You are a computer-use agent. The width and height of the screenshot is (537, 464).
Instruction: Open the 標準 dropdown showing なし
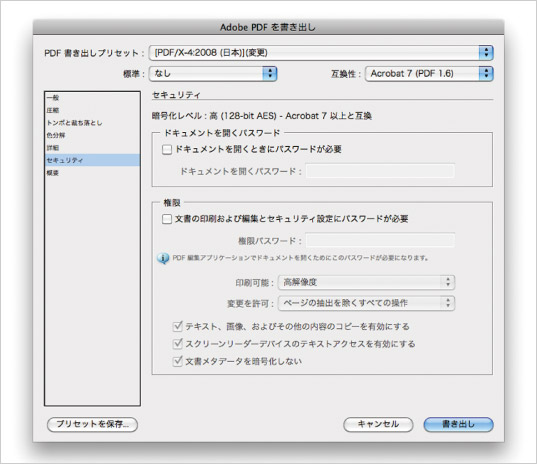tap(213, 74)
